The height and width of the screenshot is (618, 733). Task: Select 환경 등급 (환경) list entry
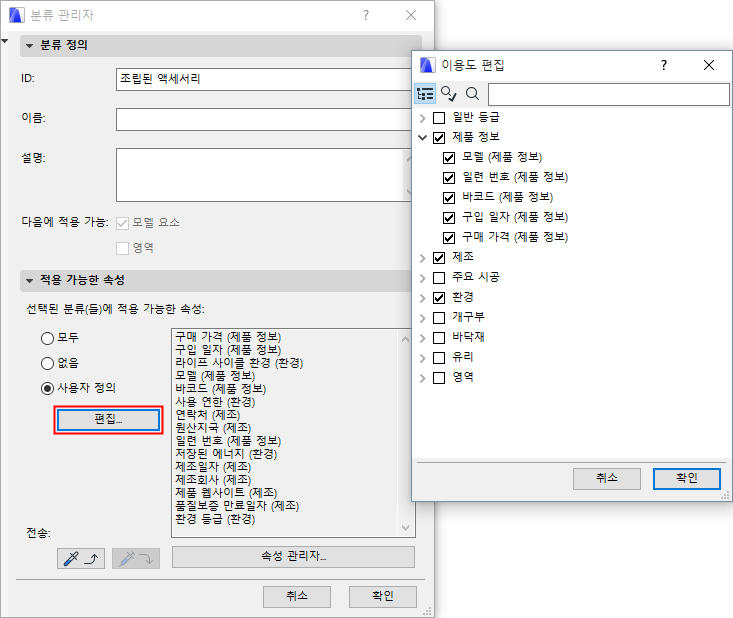[215, 519]
